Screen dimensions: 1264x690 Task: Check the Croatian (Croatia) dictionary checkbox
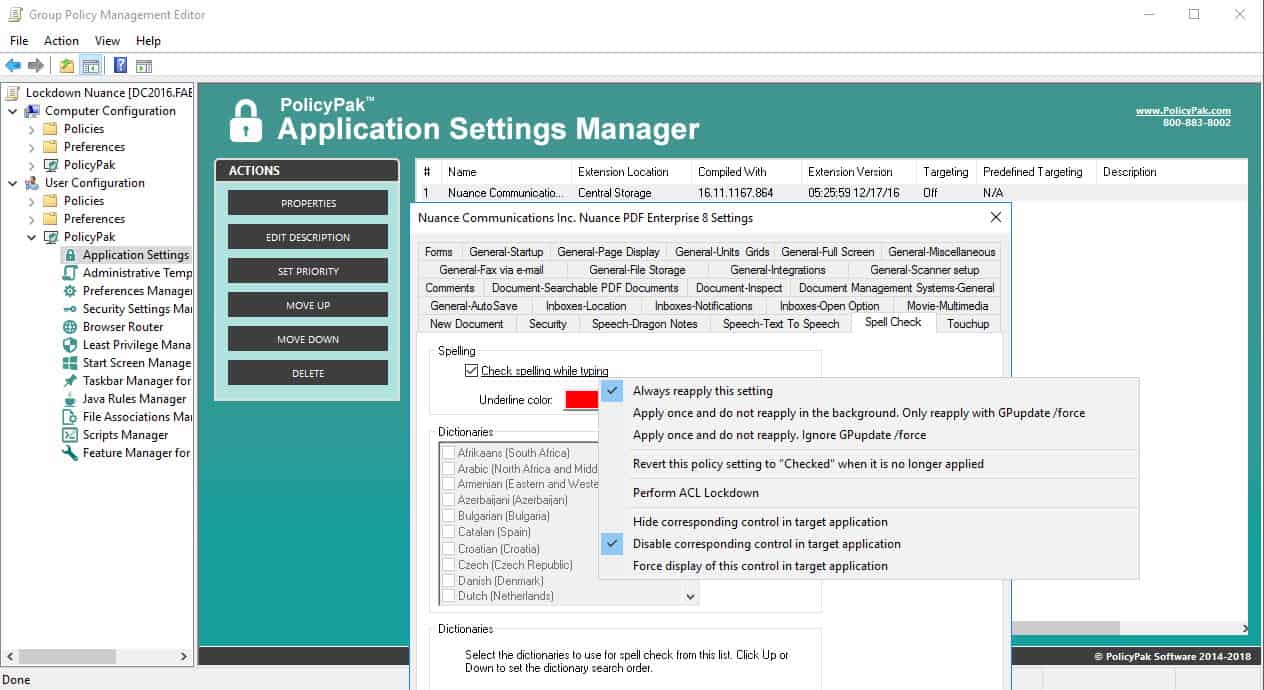[449, 549]
